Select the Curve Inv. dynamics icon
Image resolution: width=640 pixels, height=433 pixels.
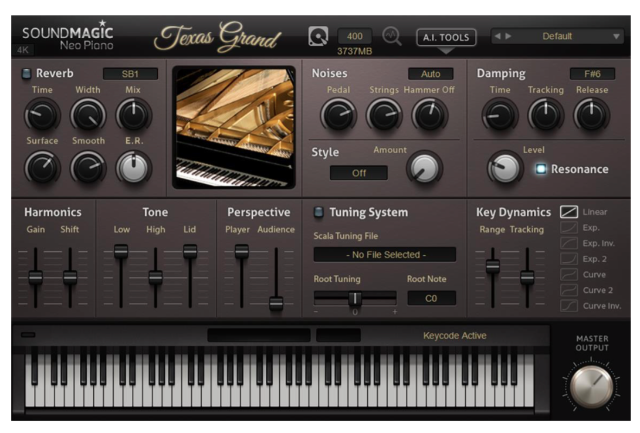tap(569, 306)
